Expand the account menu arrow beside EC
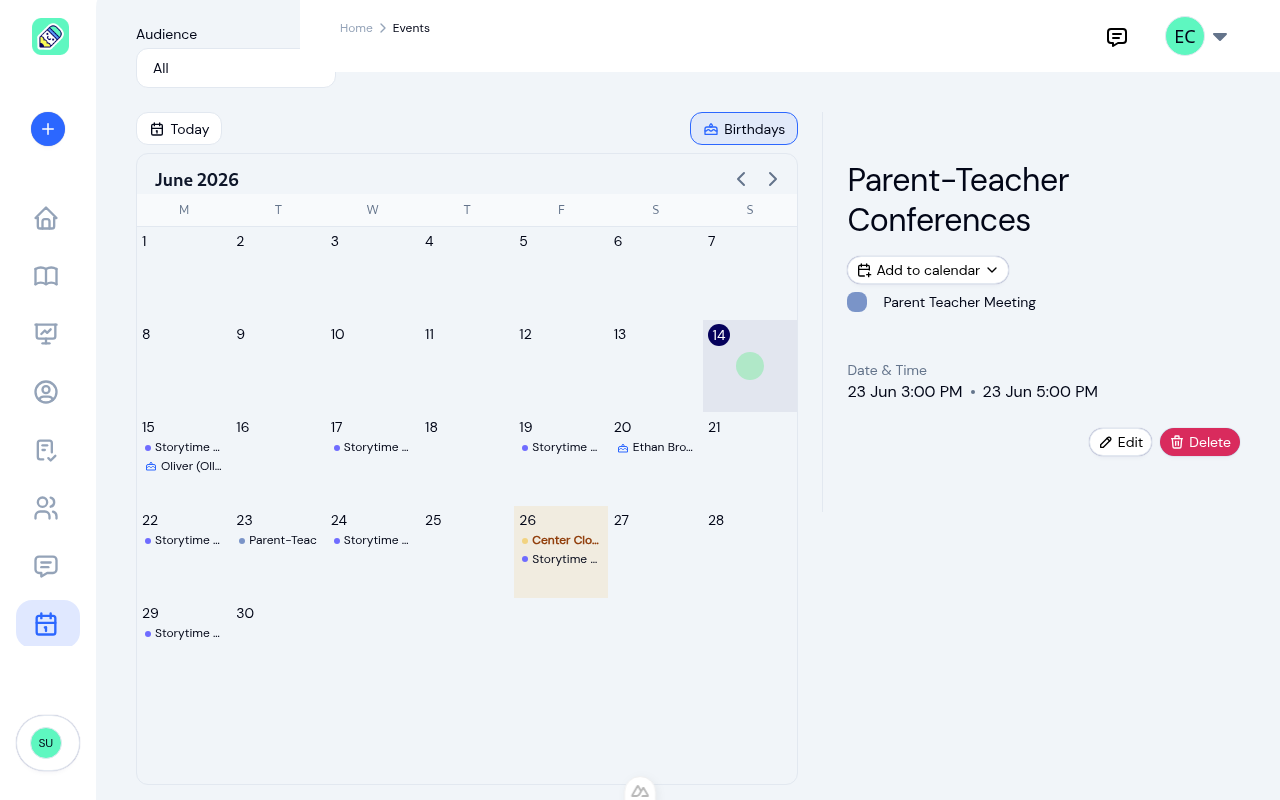The image size is (1280, 800). (x=1220, y=37)
